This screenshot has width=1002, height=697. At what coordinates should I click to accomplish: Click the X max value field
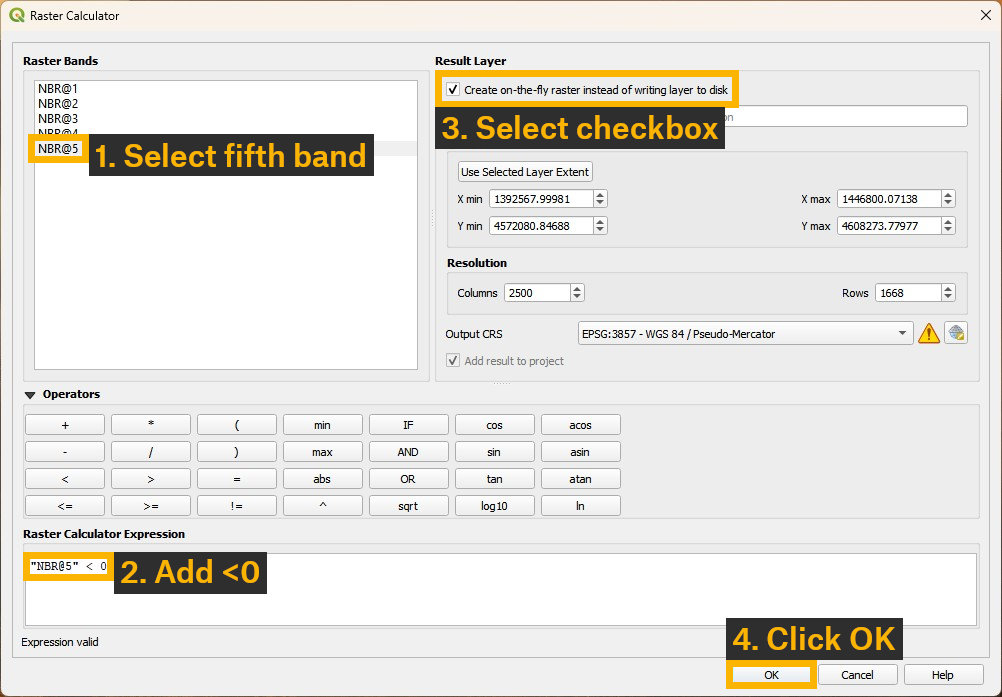889,199
